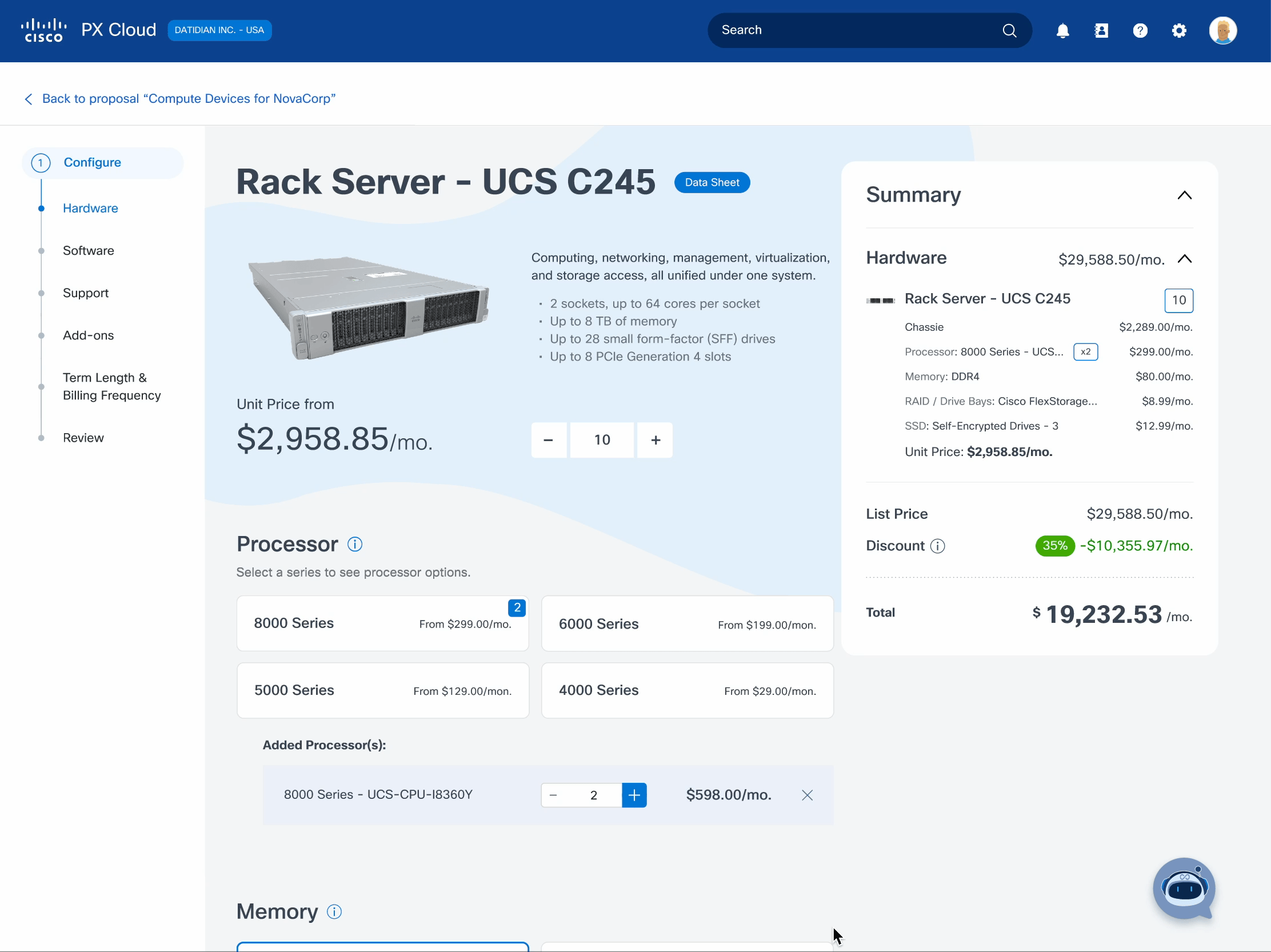Open the chatbot assistant icon

click(x=1184, y=888)
